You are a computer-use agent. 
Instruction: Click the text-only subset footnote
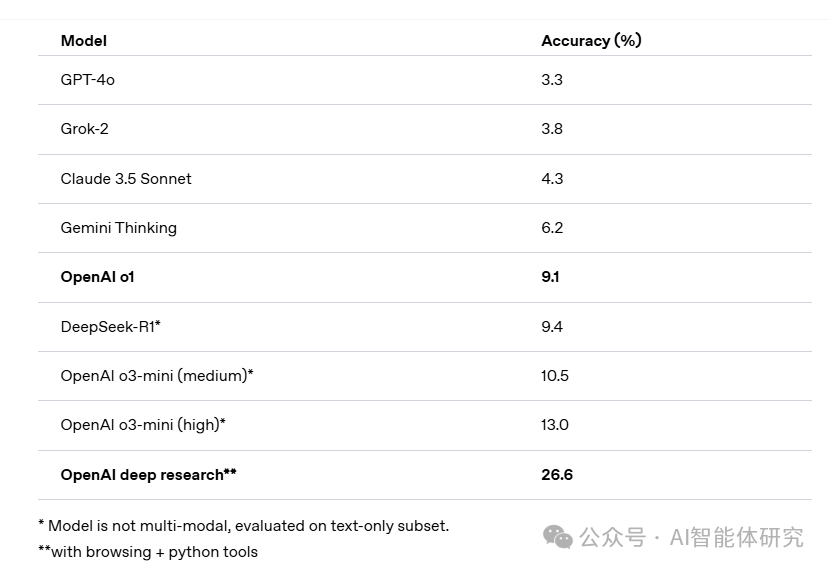pos(244,526)
